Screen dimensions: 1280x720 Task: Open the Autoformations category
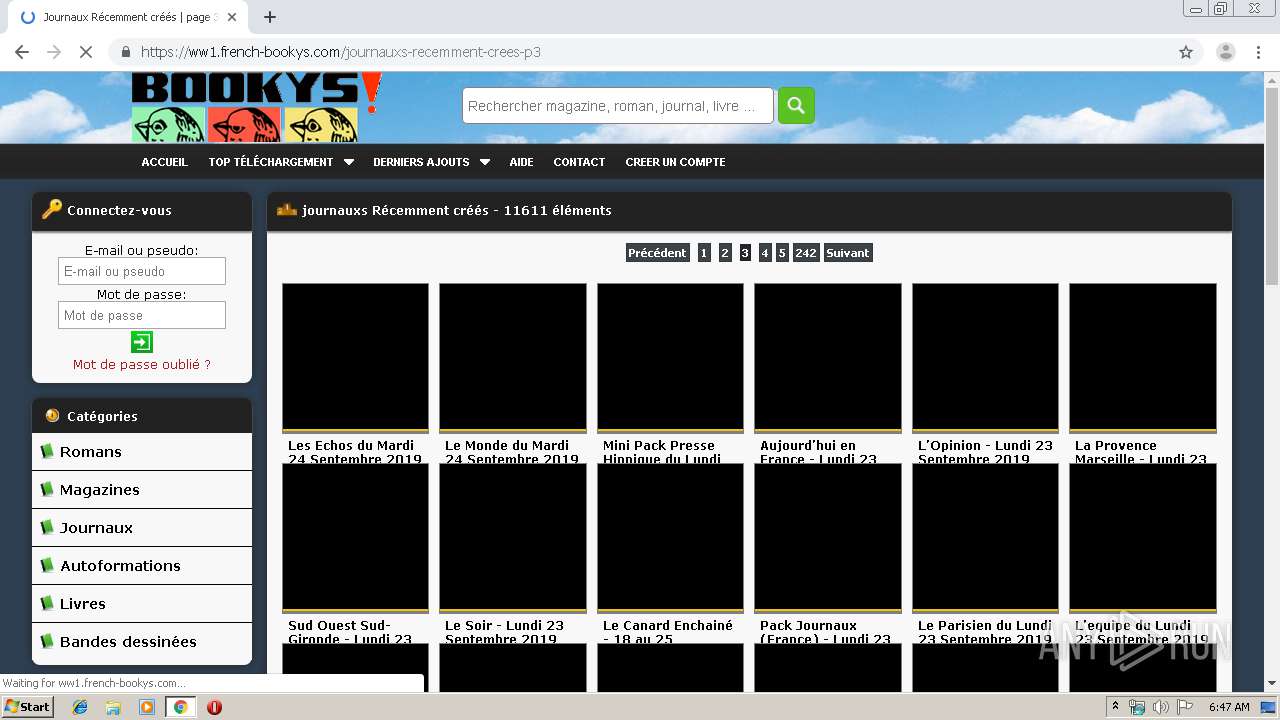coord(120,566)
